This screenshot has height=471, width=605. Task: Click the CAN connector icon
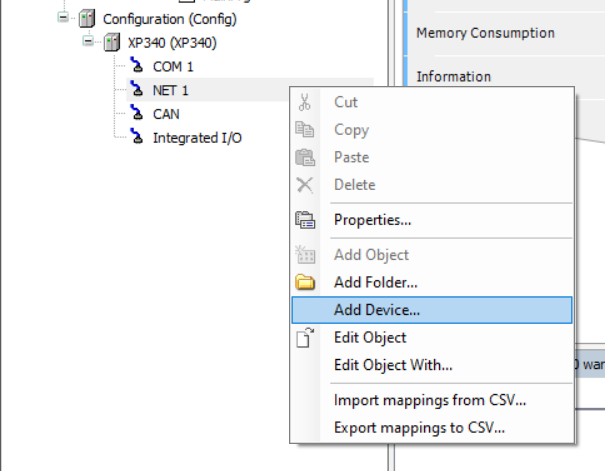[x=137, y=114]
